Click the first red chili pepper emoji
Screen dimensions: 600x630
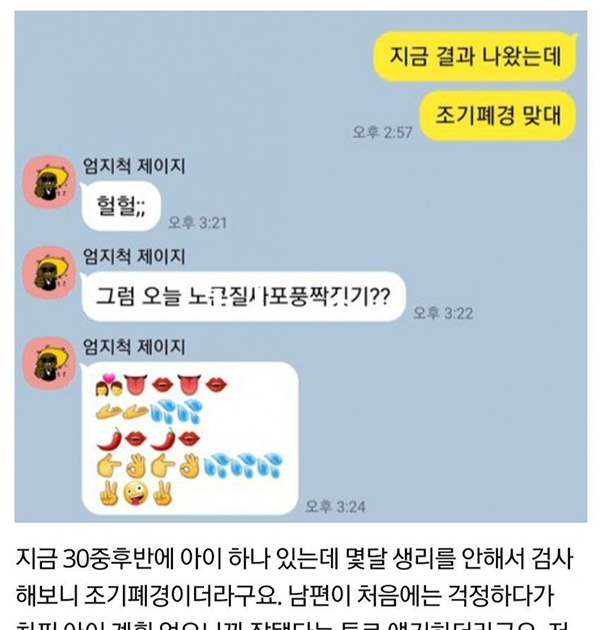(x=109, y=439)
